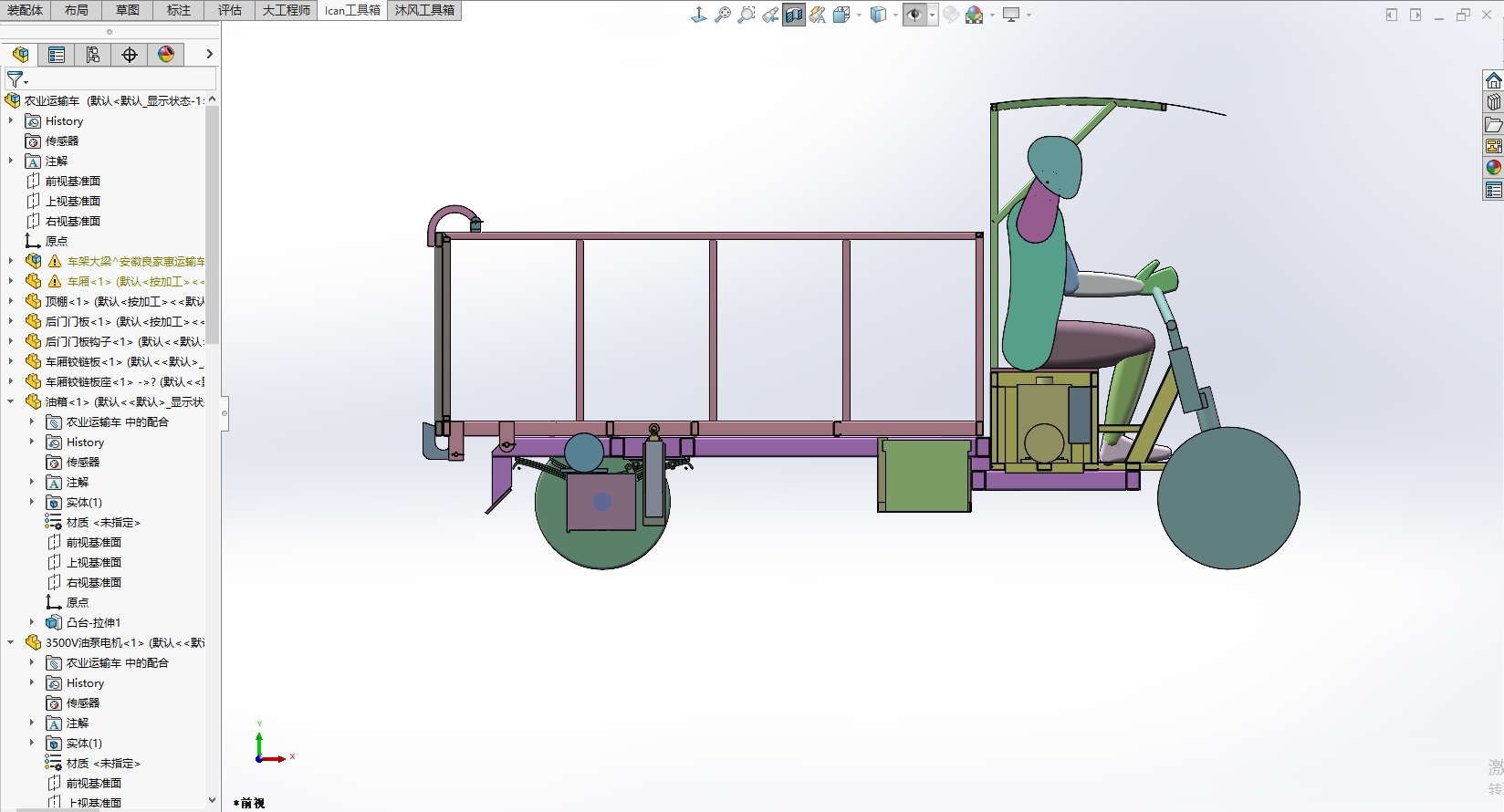Click the Previous View icon
Image resolution: width=1504 pixels, height=812 pixels.
click(x=770, y=15)
